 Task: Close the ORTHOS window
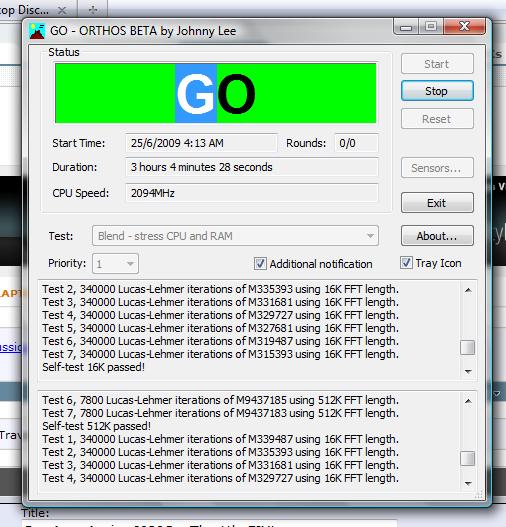[x=465, y=26]
